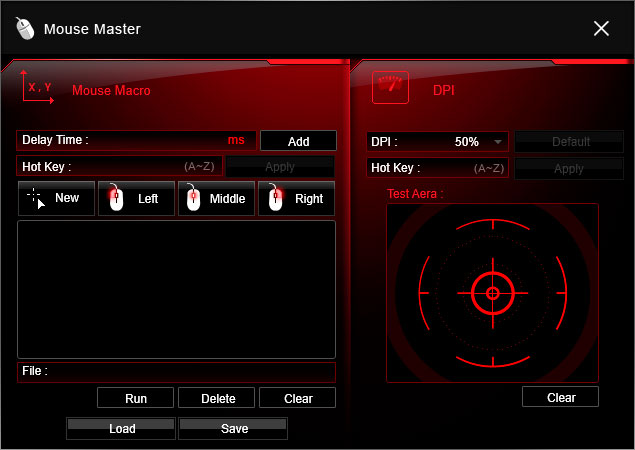The width and height of the screenshot is (635, 450).
Task: Add a Left mouse click action
Action: click(136, 198)
